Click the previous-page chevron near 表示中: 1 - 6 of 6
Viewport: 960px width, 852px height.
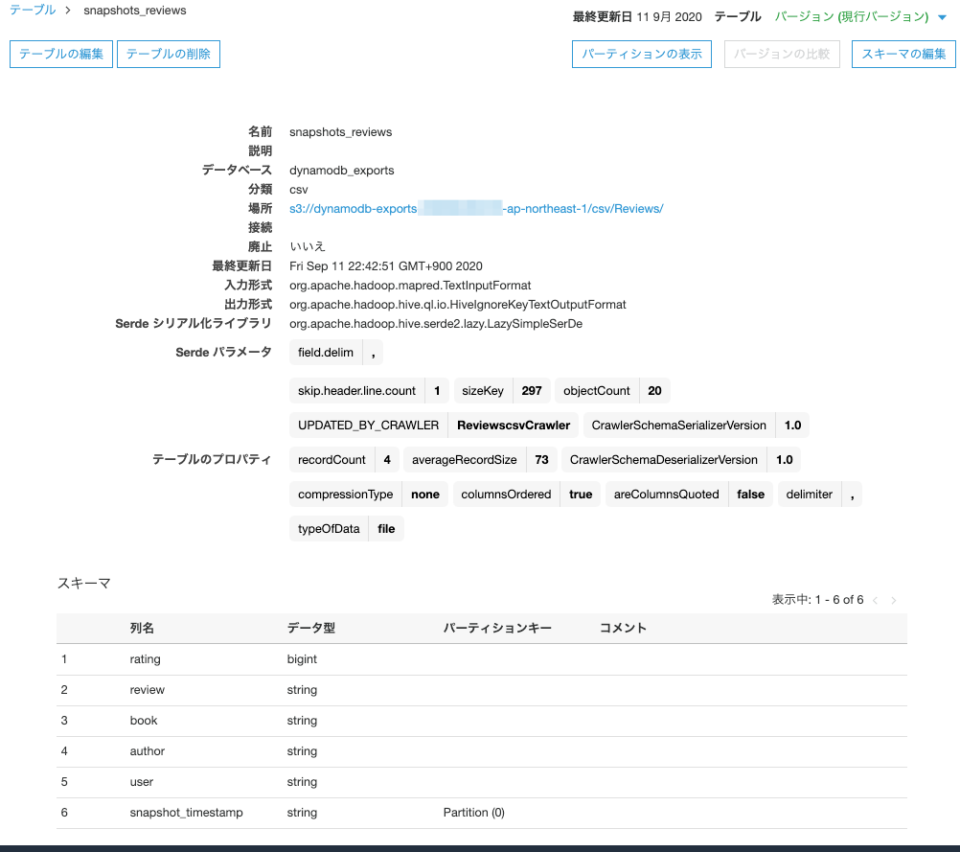[875, 599]
